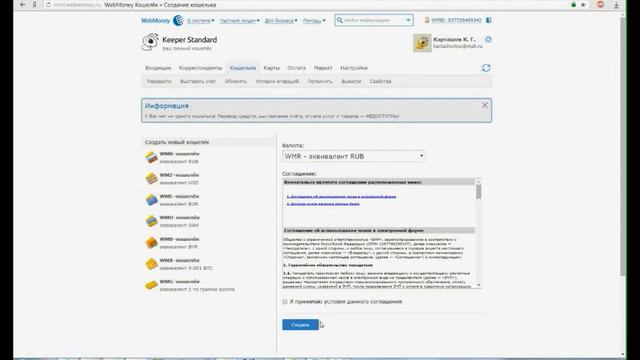Click the browser downloads arrow icon
Viewport: 640px width, 360px height.
616,5
